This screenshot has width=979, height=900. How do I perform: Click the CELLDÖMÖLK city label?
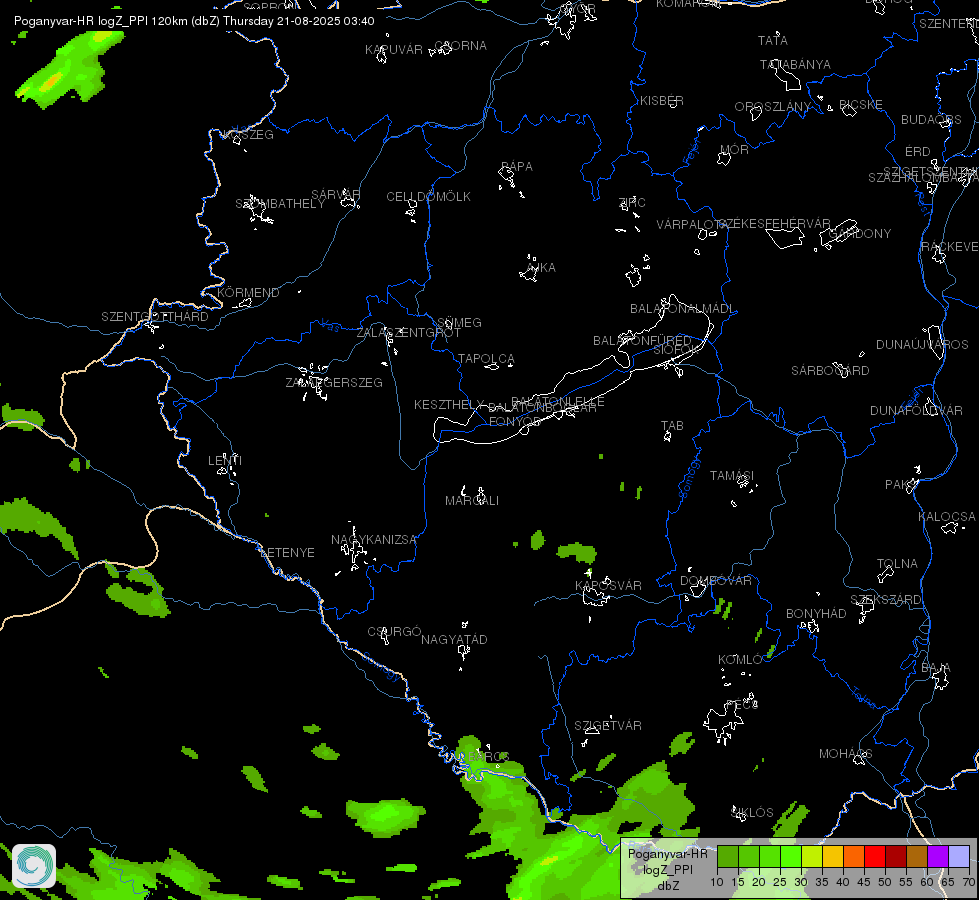(x=428, y=197)
